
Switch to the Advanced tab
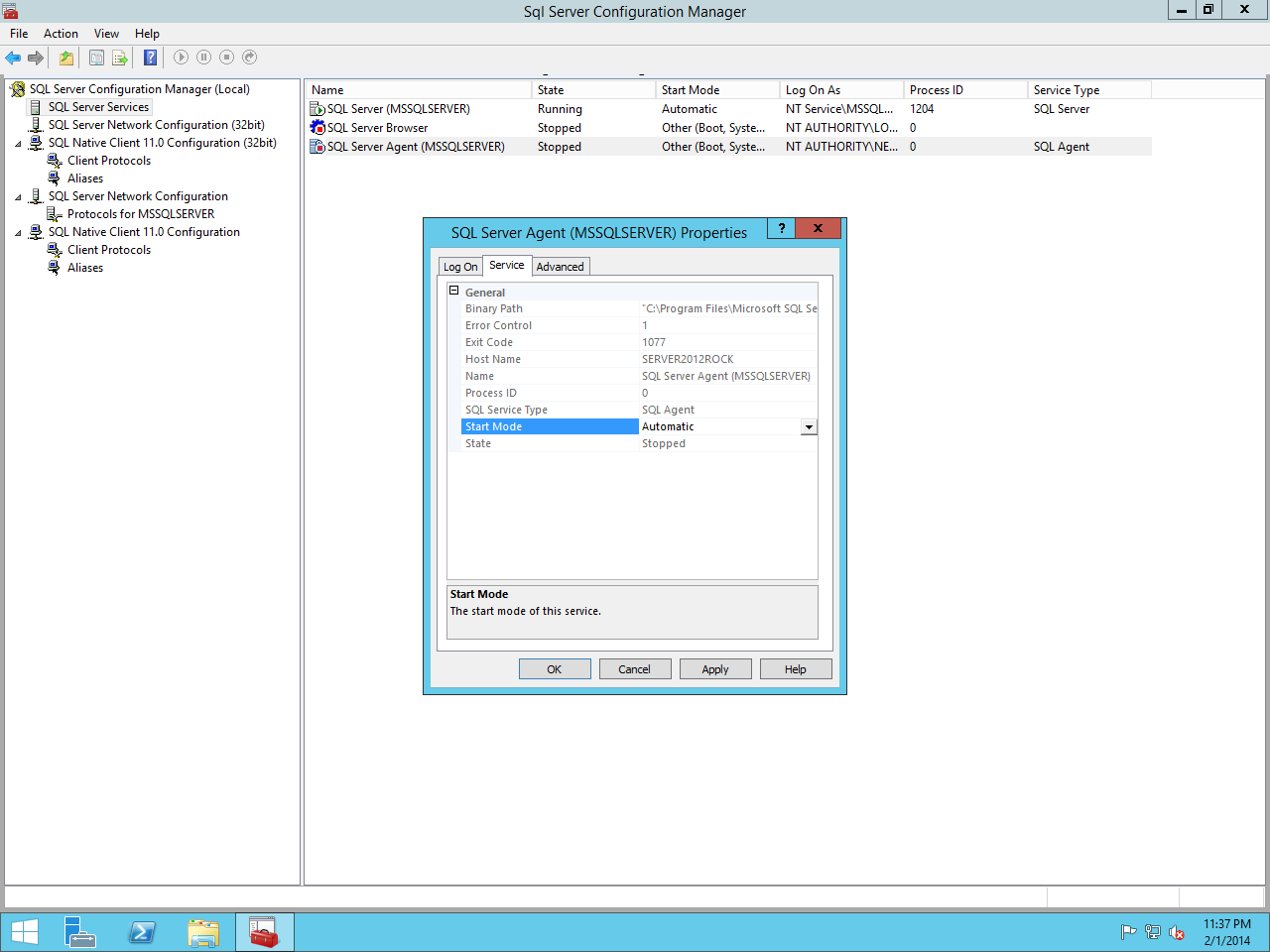[x=561, y=267]
